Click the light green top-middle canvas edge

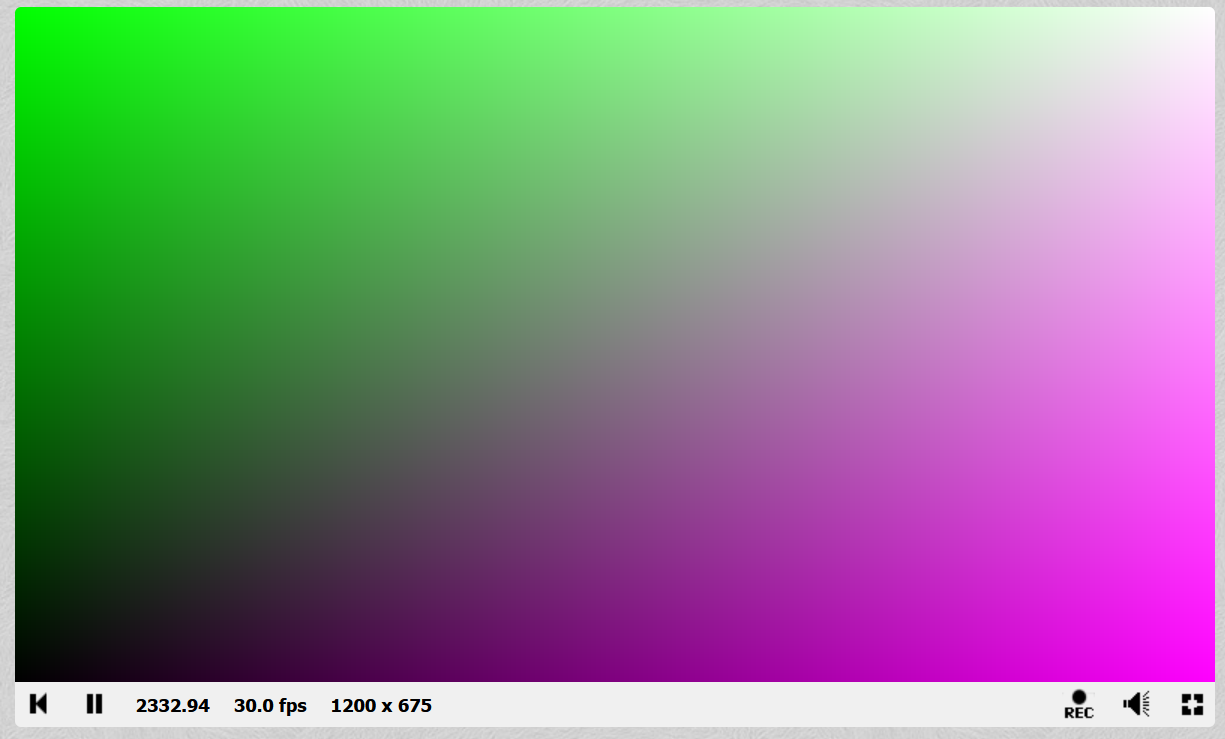click(x=614, y=18)
